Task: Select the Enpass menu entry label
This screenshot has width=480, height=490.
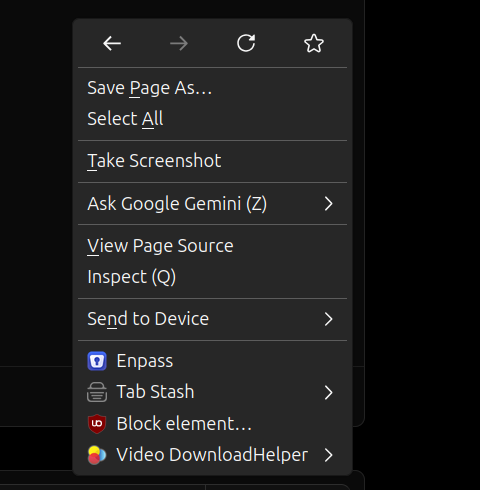Action: (145, 361)
